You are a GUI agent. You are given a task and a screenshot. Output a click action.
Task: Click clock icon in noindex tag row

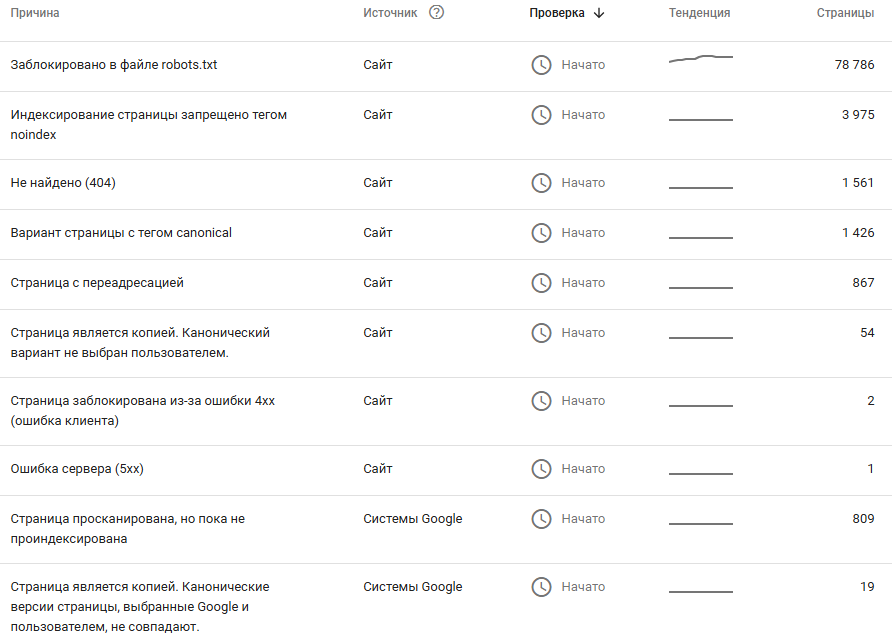[541, 115]
